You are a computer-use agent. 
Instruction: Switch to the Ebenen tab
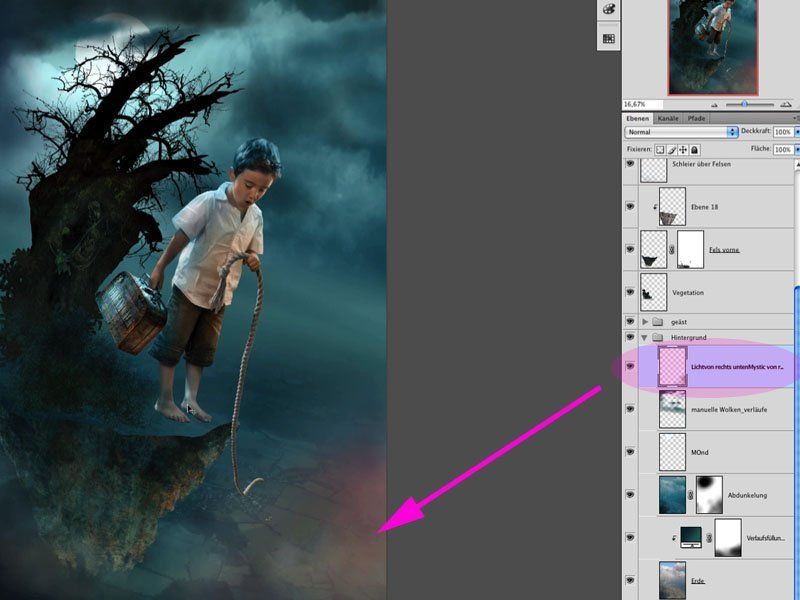click(637, 118)
